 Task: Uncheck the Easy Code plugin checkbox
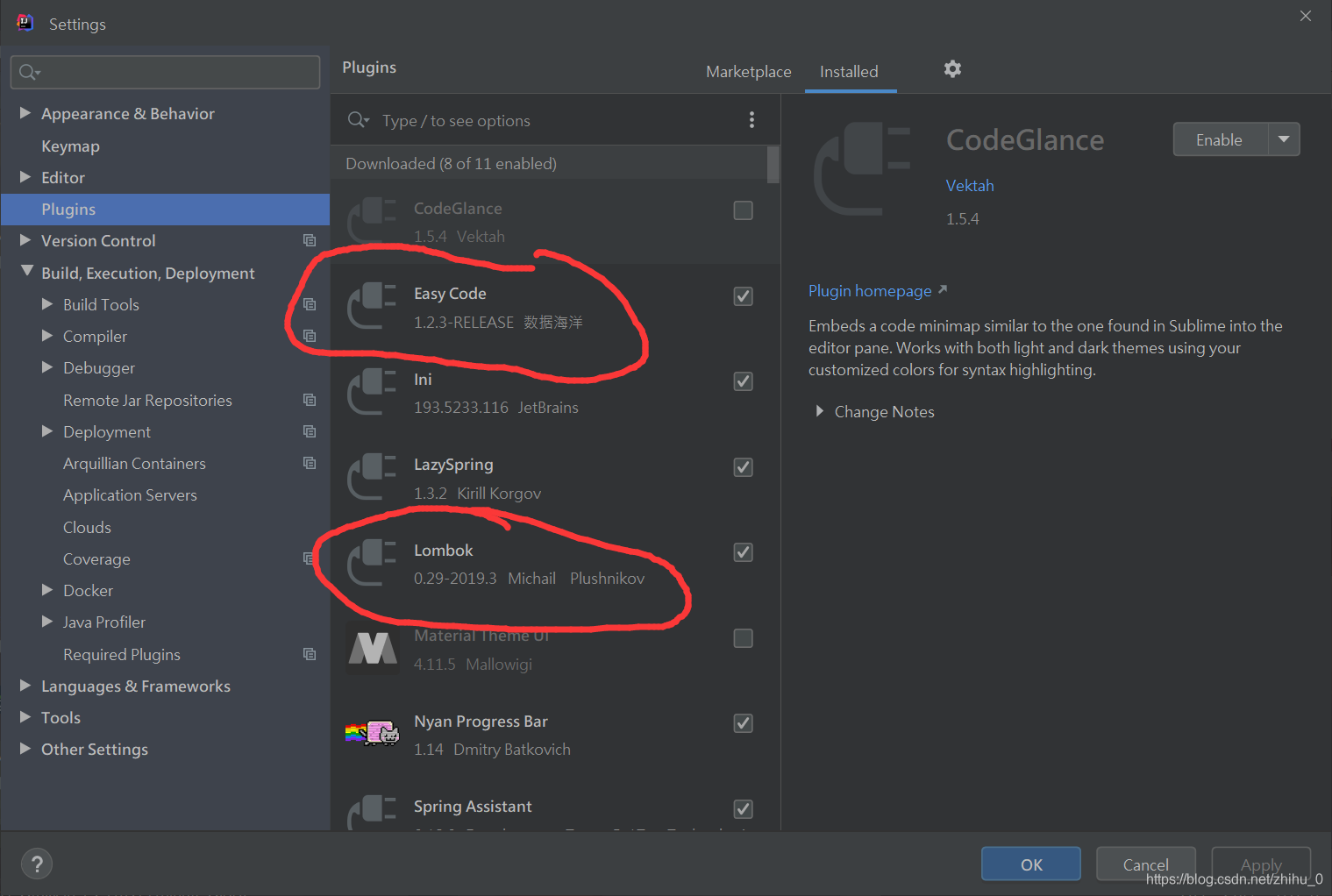(x=743, y=296)
